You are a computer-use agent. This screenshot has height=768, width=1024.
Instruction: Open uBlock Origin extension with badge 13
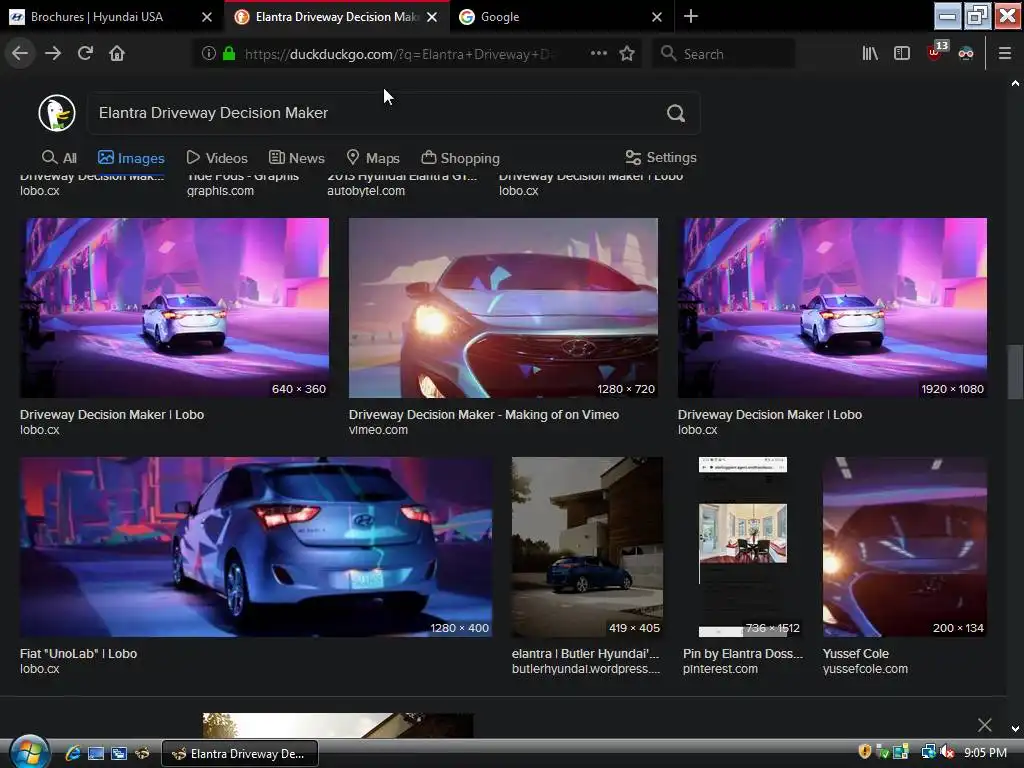click(936, 51)
